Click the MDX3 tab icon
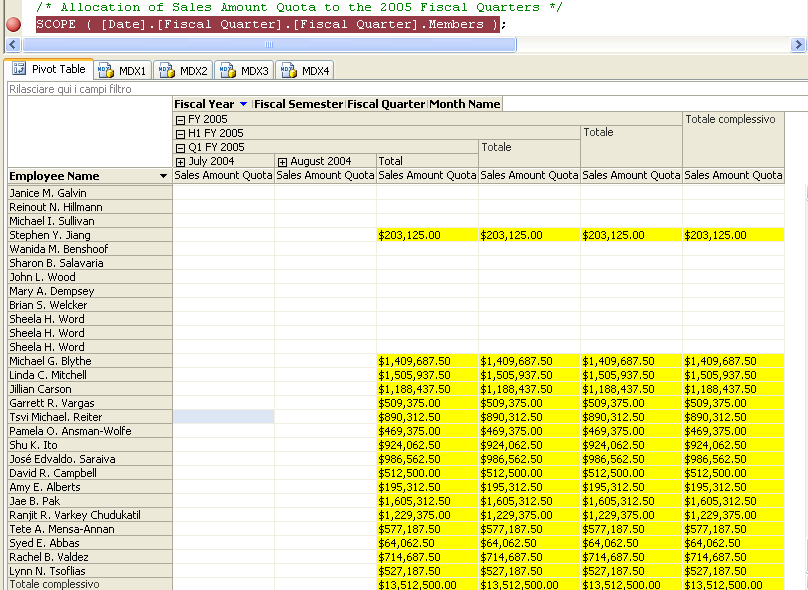 point(228,71)
